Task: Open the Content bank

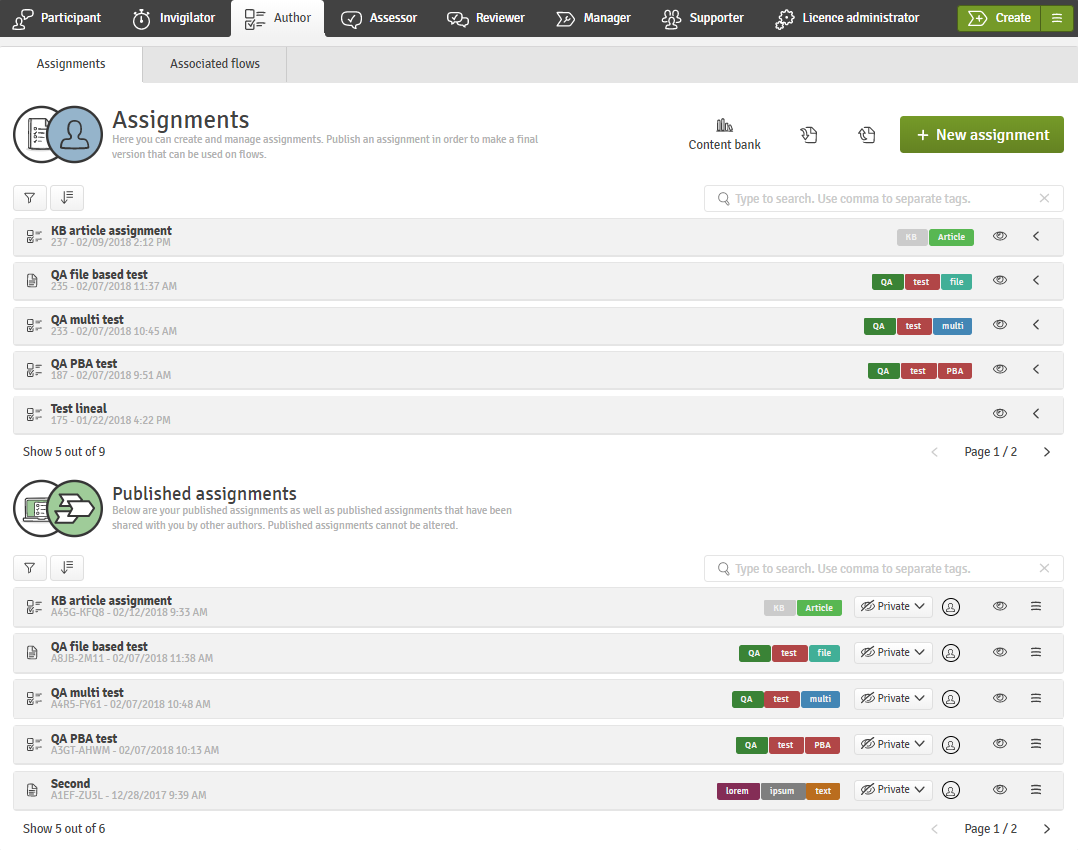Action: pyautogui.click(x=724, y=135)
